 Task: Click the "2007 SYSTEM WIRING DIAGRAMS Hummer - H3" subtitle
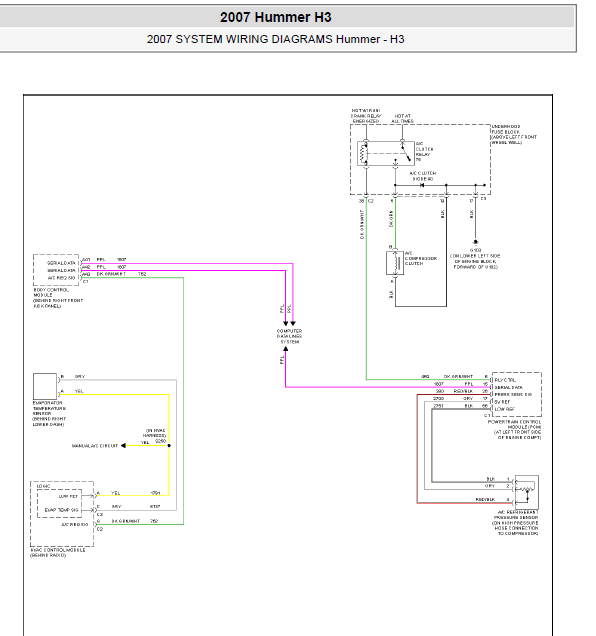coord(275,39)
